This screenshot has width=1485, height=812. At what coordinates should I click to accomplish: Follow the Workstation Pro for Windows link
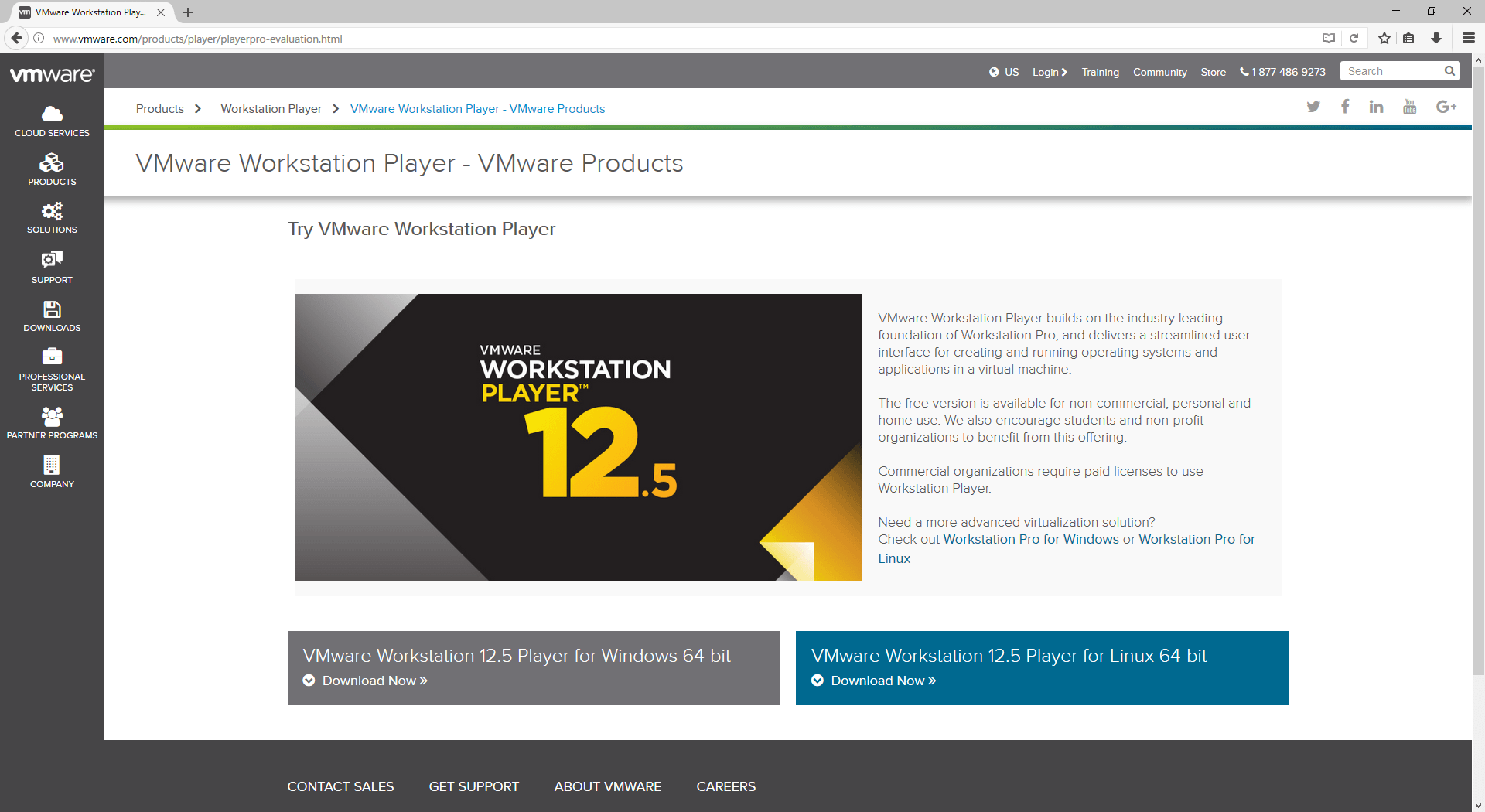[x=1030, y=539]
